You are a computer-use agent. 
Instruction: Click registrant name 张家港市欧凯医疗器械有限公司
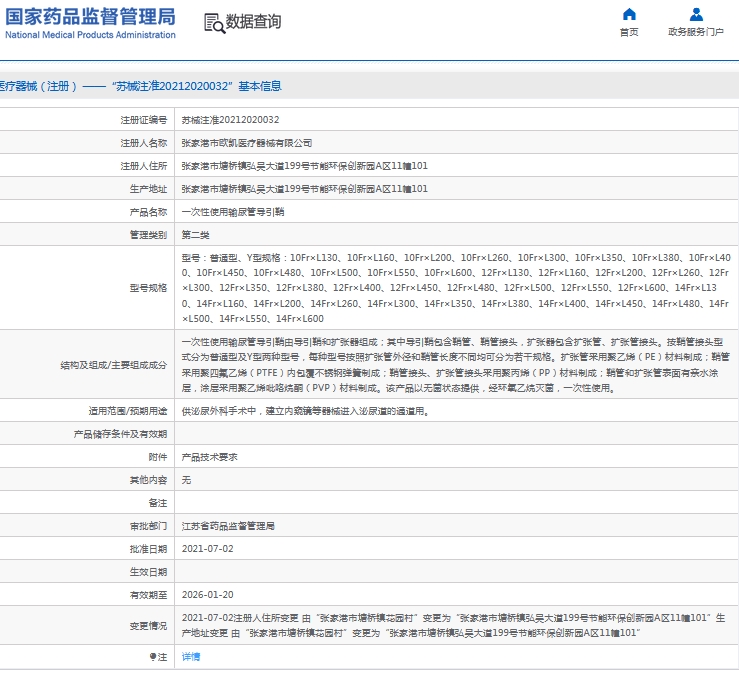247,143
